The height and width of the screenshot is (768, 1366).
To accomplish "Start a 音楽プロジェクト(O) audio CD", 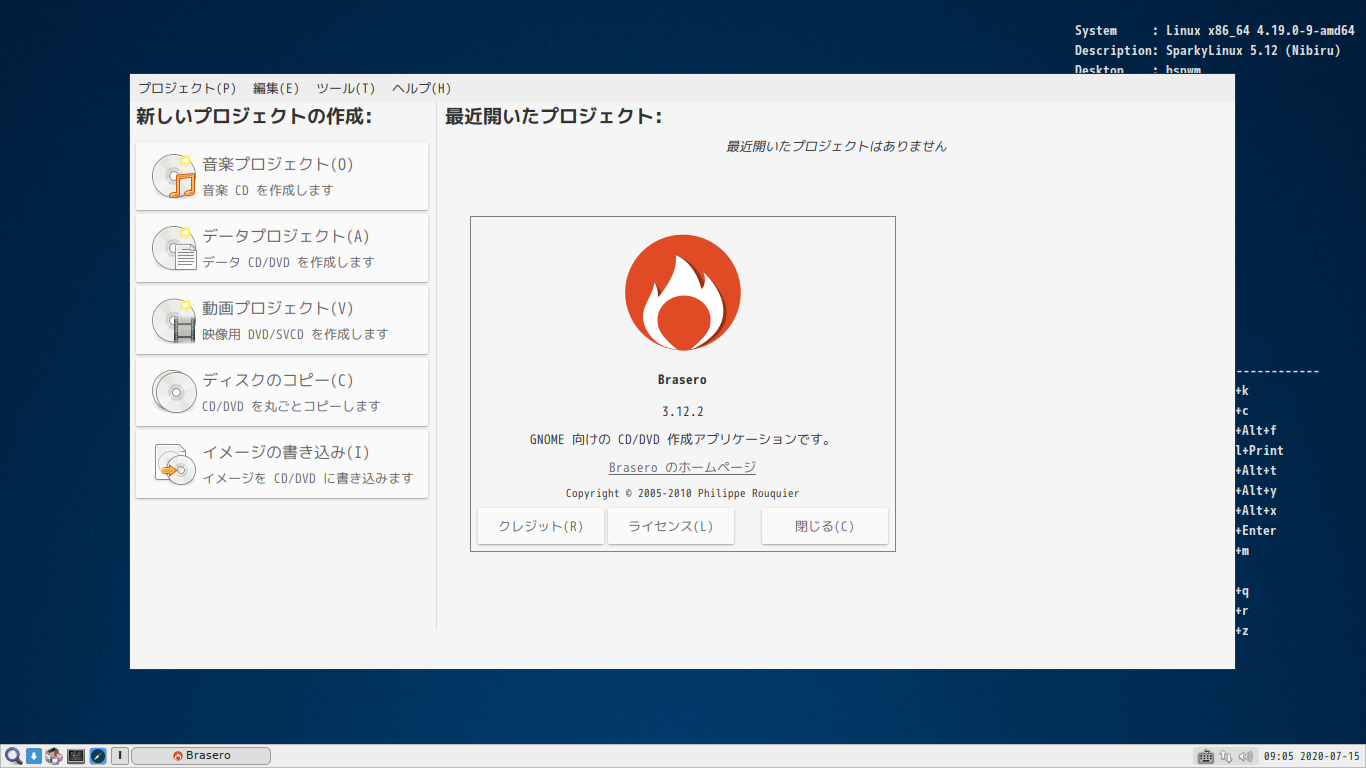I will [x=282, y=176].
